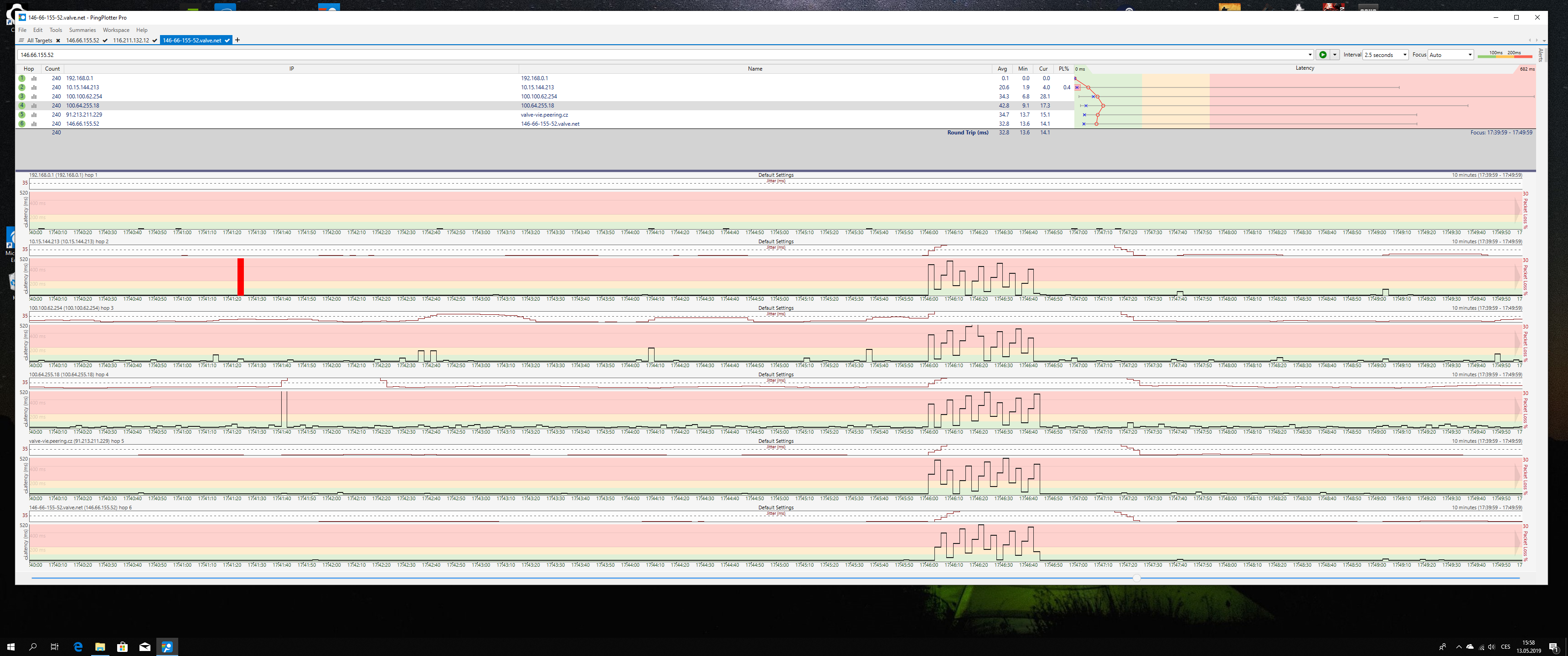Image resolution: width=1568 pixels, height=656 pixels.
Task: Toggle timeline graph icon for hop 1
Action: click(34, 78)
